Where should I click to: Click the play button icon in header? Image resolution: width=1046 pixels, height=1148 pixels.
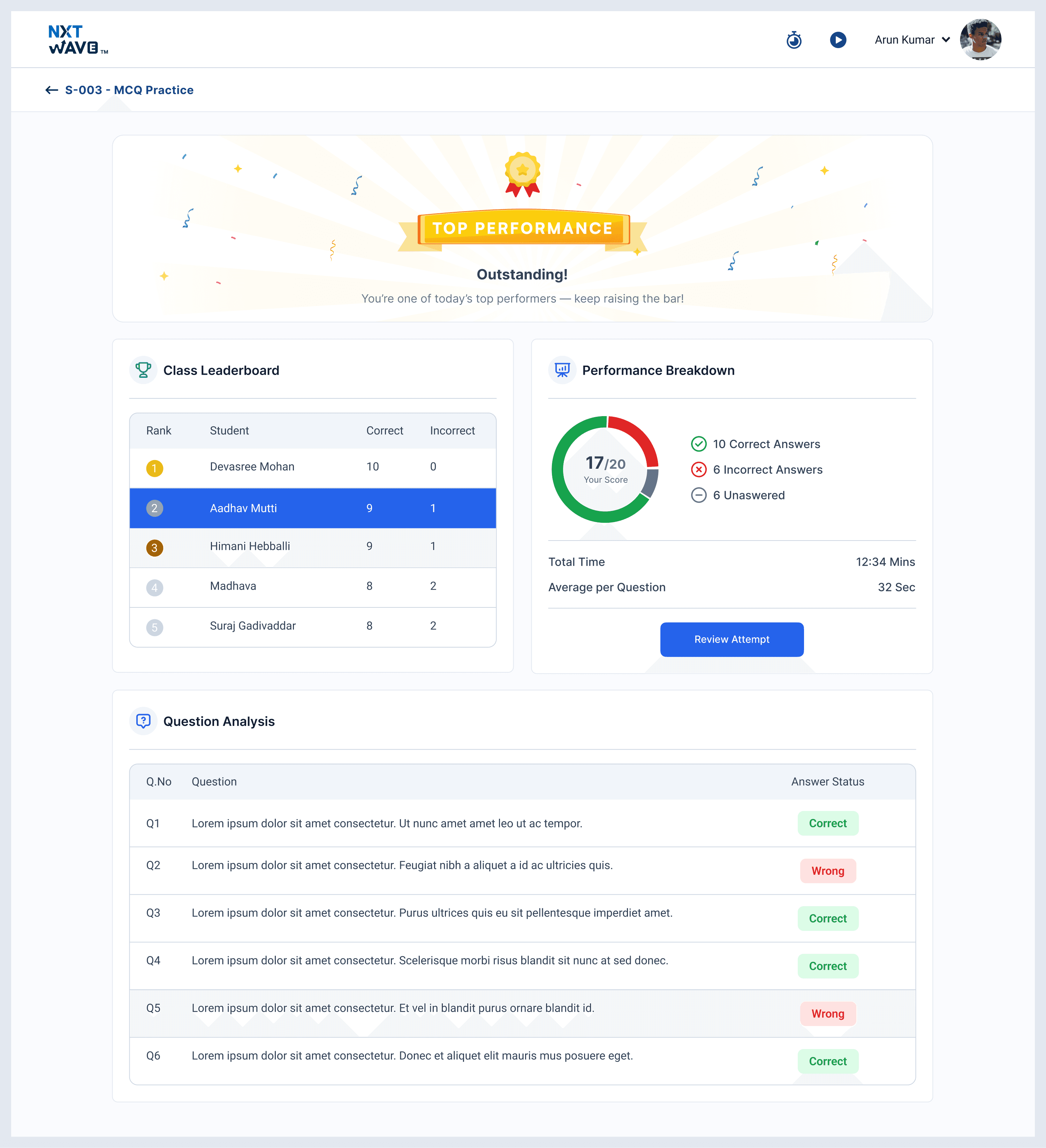[837, 40]
